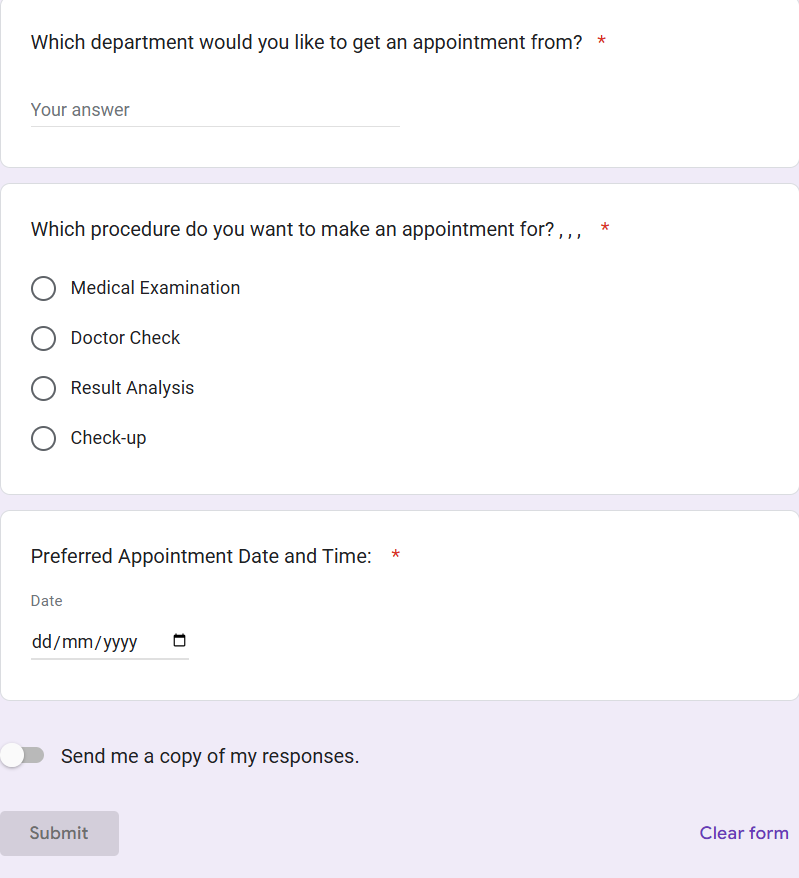The height and width of the screenshot is (878, 799).
Task: Click the yyyy year segment of date
Action: pos(120,642)
